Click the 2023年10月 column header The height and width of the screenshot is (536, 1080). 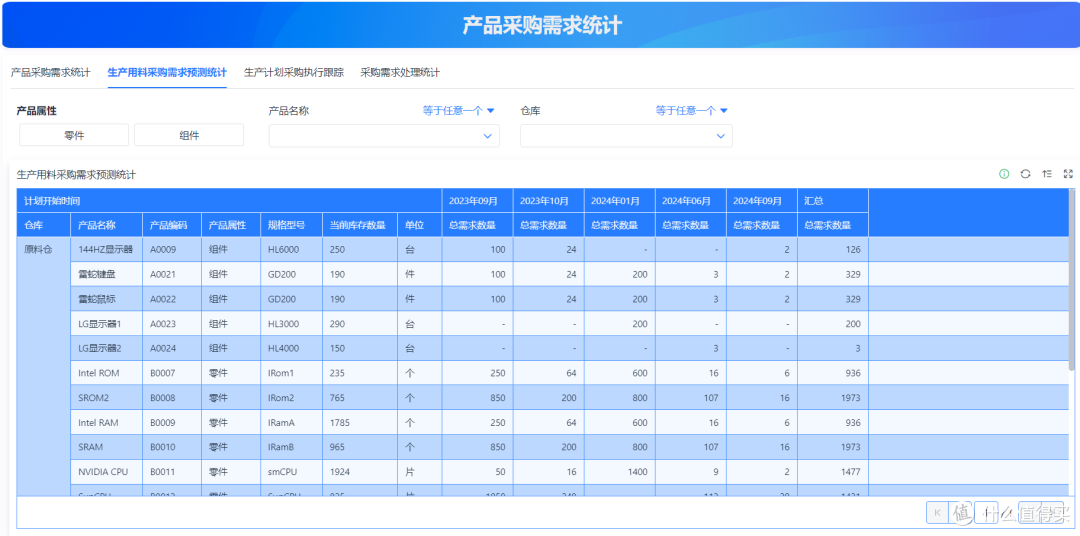click(548, 201)
